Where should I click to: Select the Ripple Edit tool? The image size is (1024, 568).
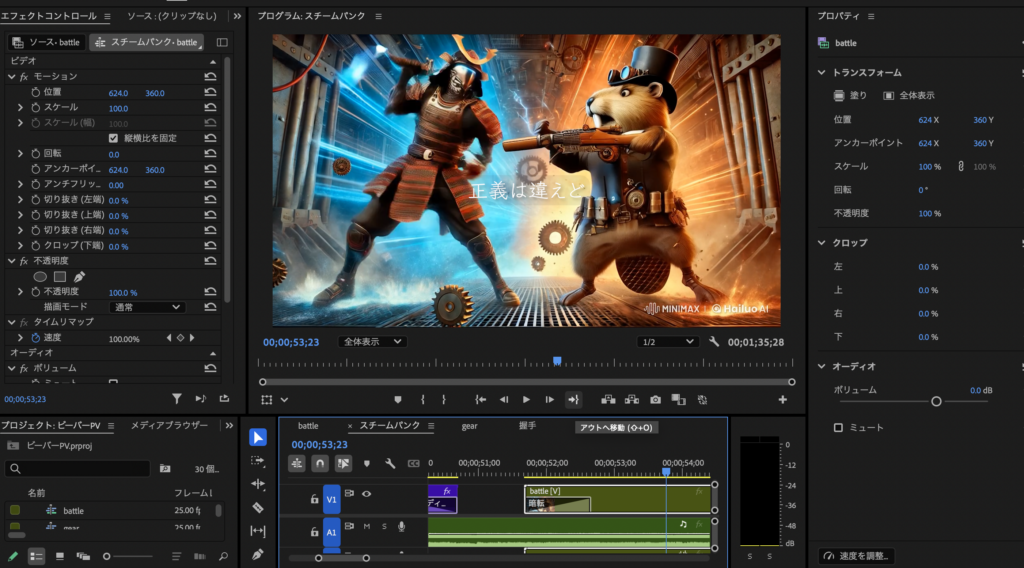click(x=258, y=484)
